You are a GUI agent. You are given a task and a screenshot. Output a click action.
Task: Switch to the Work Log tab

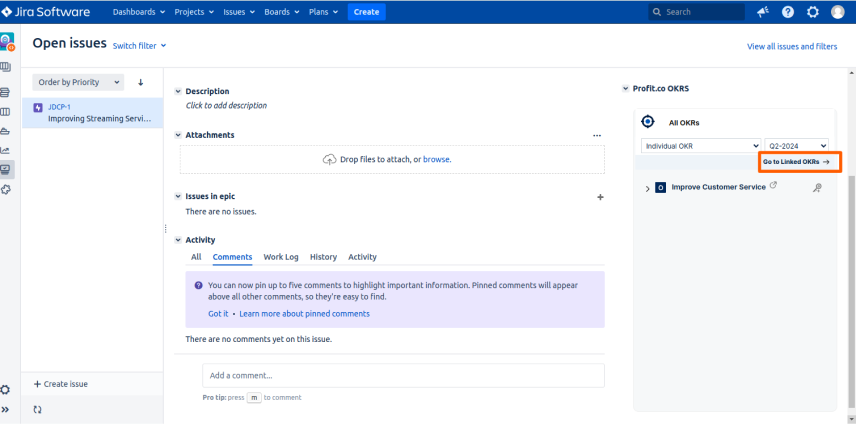(281, 257)
